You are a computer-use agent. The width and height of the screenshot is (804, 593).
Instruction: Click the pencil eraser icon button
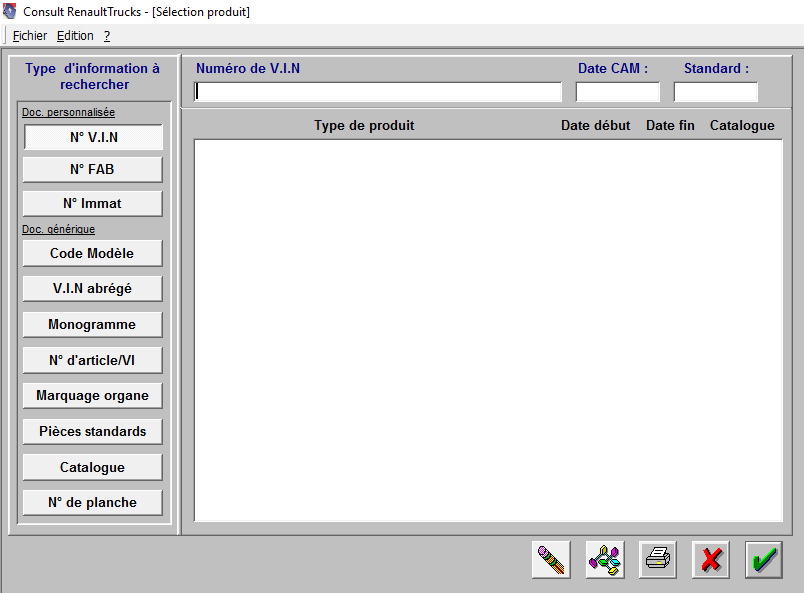[x=551, y=559]
